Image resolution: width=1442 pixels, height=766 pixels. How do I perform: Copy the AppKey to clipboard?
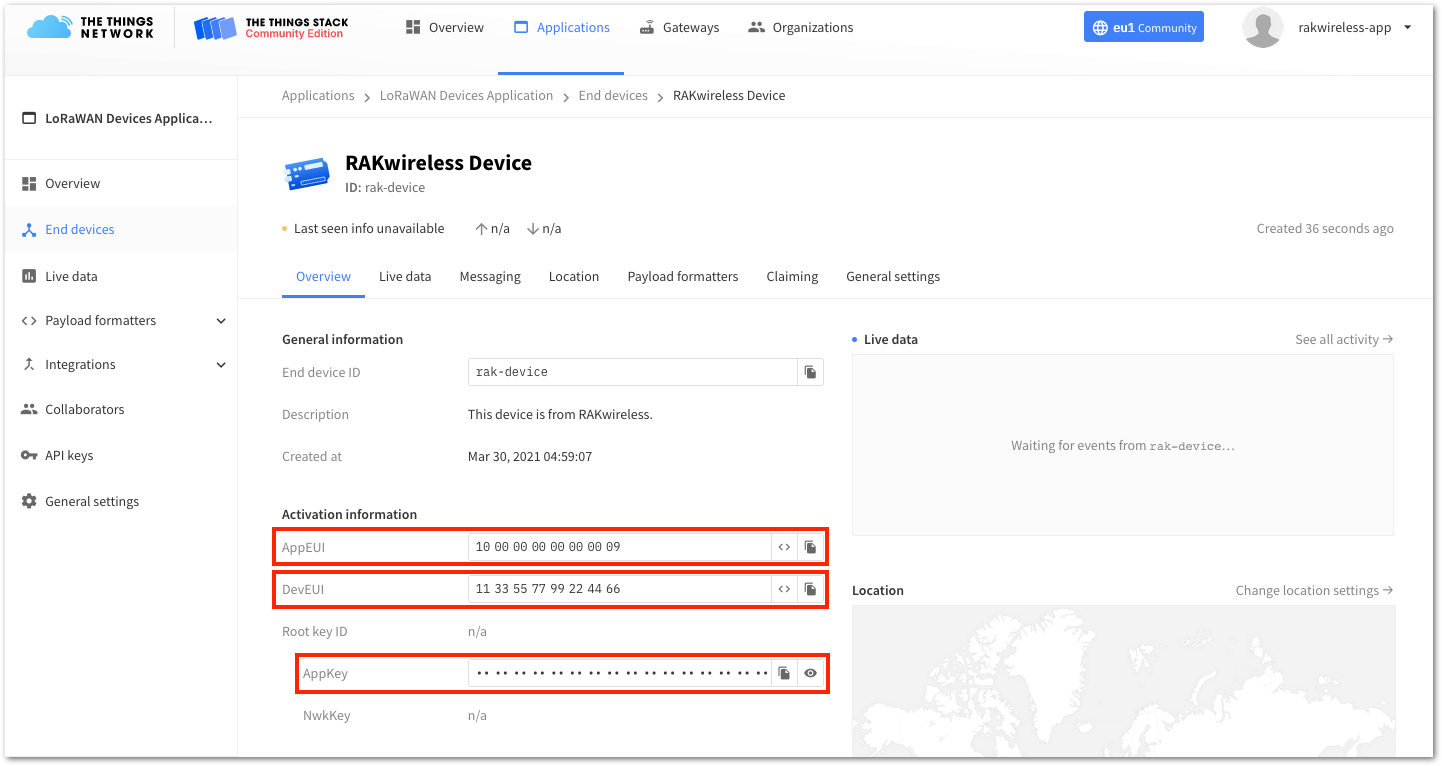[x=785, y=673]
